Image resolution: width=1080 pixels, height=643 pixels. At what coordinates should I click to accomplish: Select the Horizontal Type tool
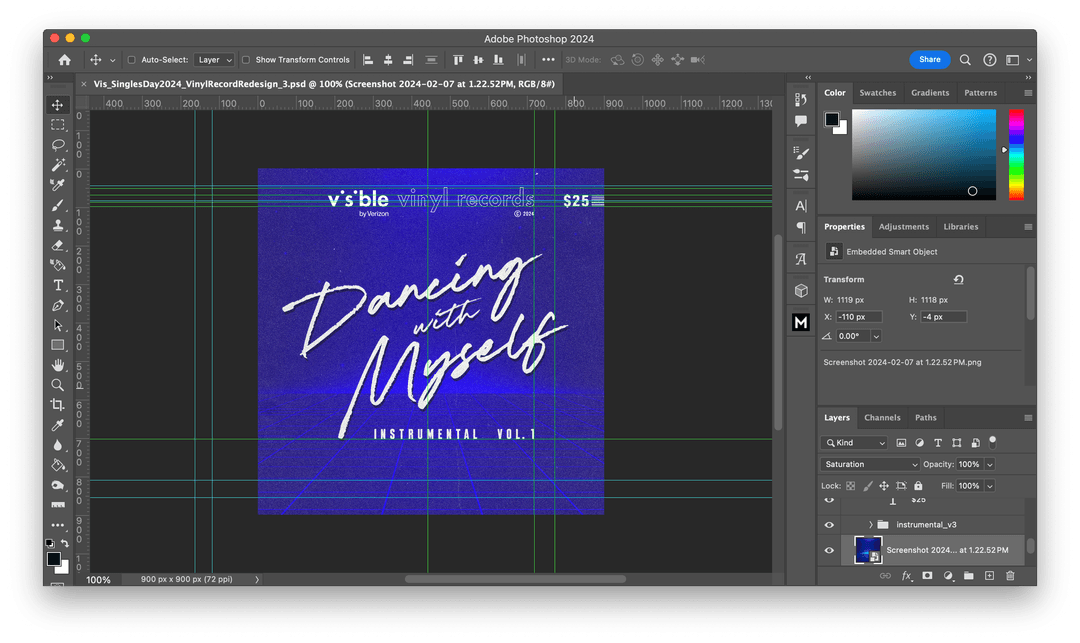coord(58,285)
